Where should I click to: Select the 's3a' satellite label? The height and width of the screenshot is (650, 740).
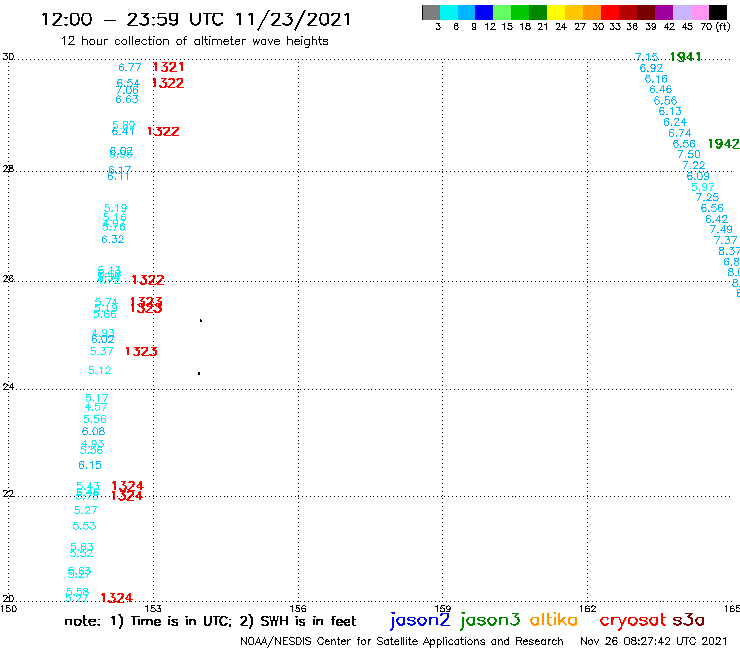689,620
